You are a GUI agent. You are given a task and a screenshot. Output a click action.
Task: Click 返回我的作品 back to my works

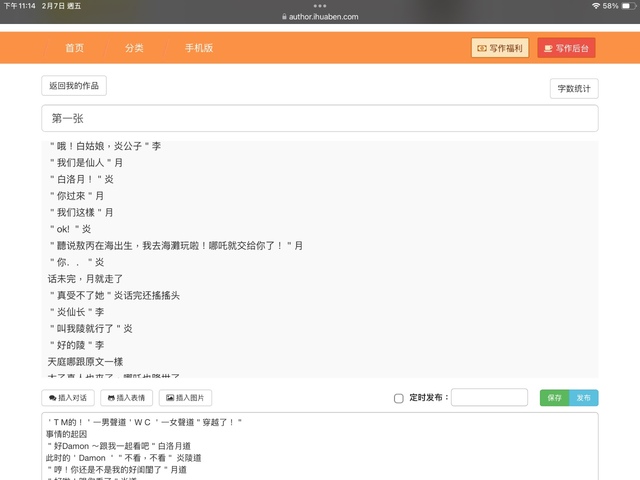[74, 86]
